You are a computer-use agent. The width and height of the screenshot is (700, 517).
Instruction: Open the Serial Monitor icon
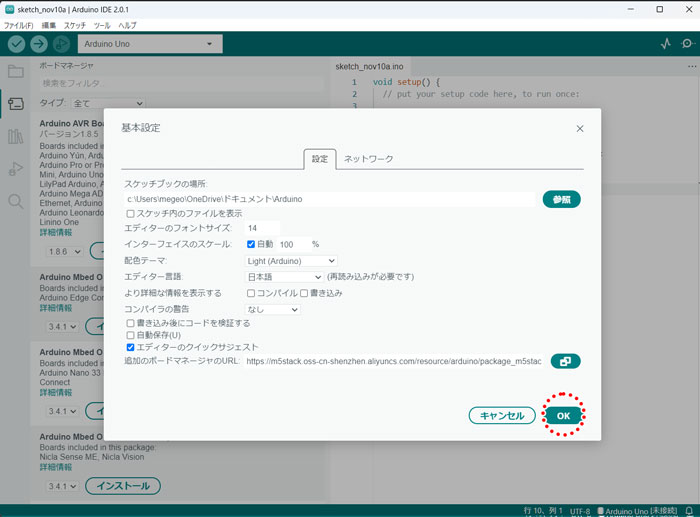coord(687,44)
